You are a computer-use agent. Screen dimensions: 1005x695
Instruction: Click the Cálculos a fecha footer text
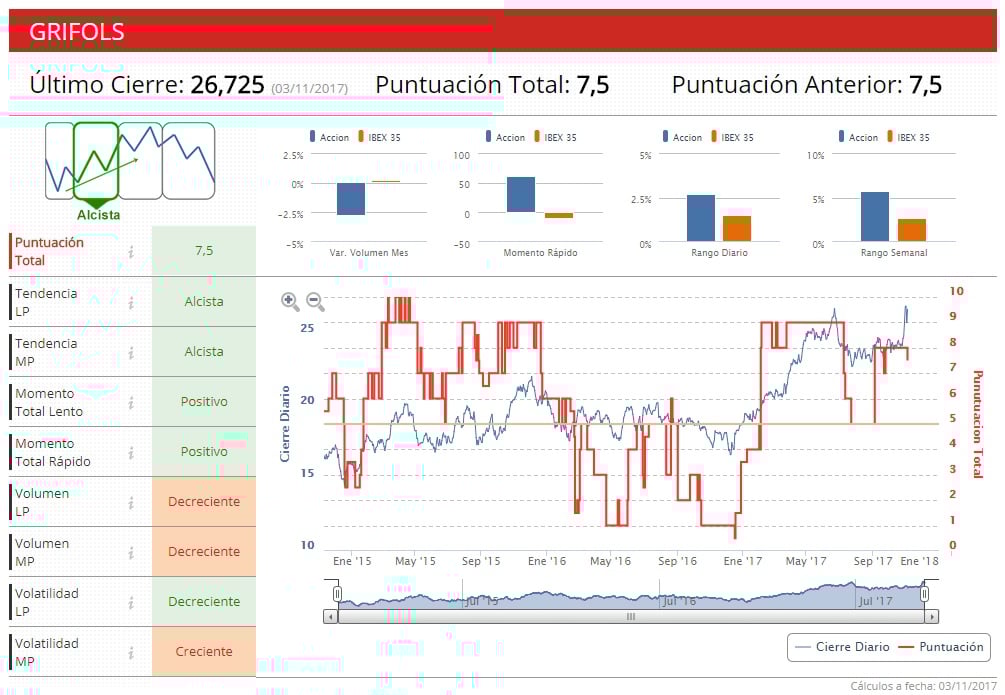[924, 686]
